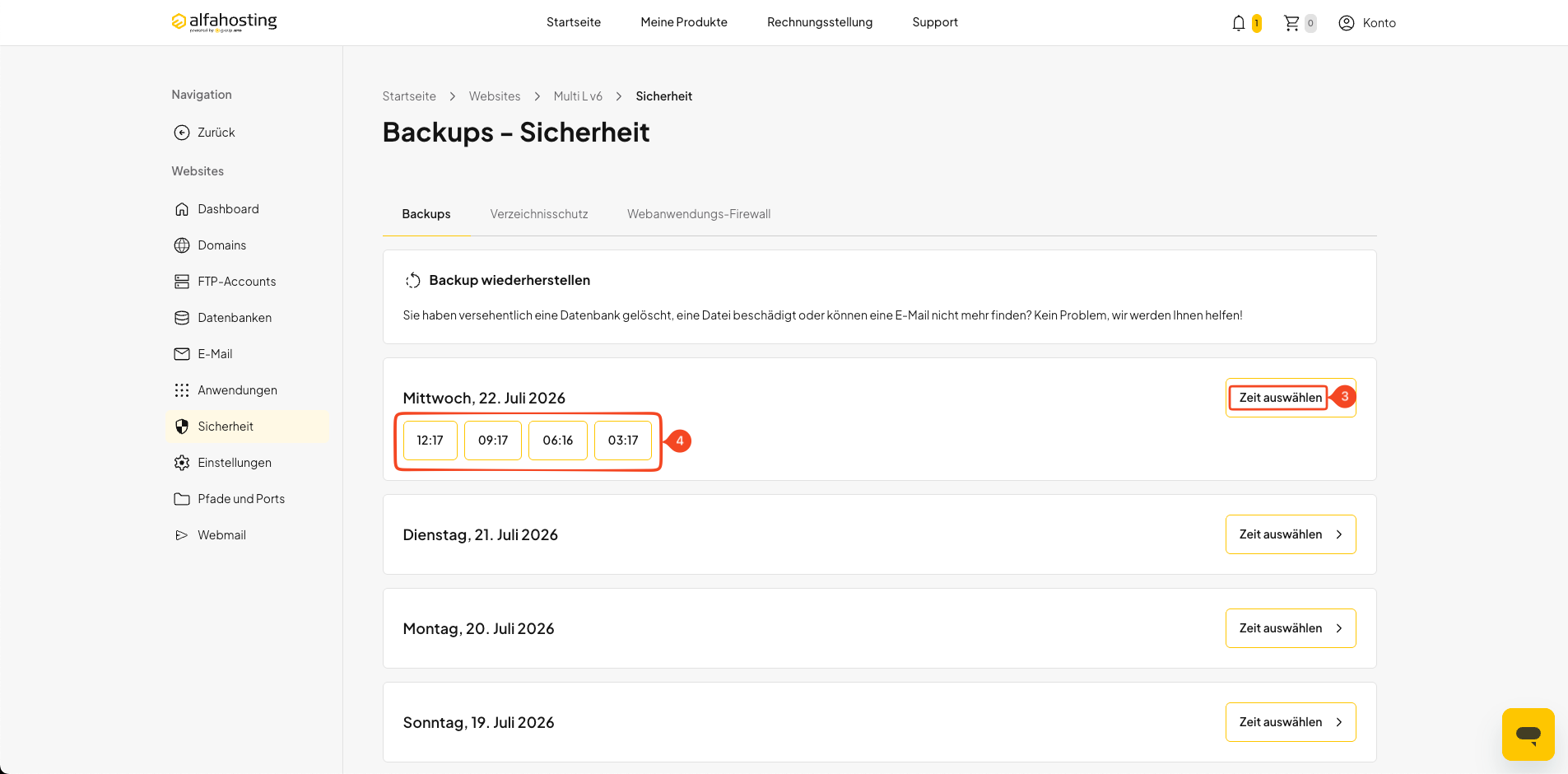The width and height of the screenshot is (1568, 774).
Task: Expand Zeit auswählen for Montag, 20. Juli
Action: point(1291,628)
